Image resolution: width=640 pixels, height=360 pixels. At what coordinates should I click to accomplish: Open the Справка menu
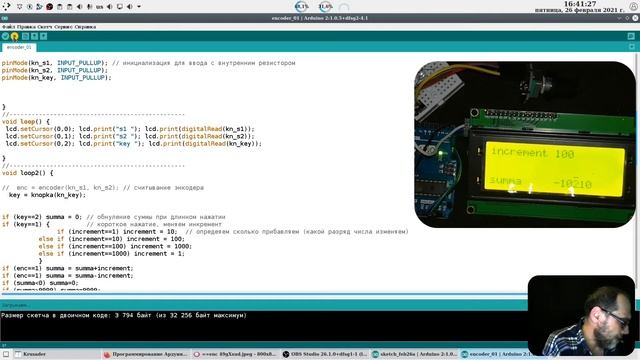click(x=85, y=27)
